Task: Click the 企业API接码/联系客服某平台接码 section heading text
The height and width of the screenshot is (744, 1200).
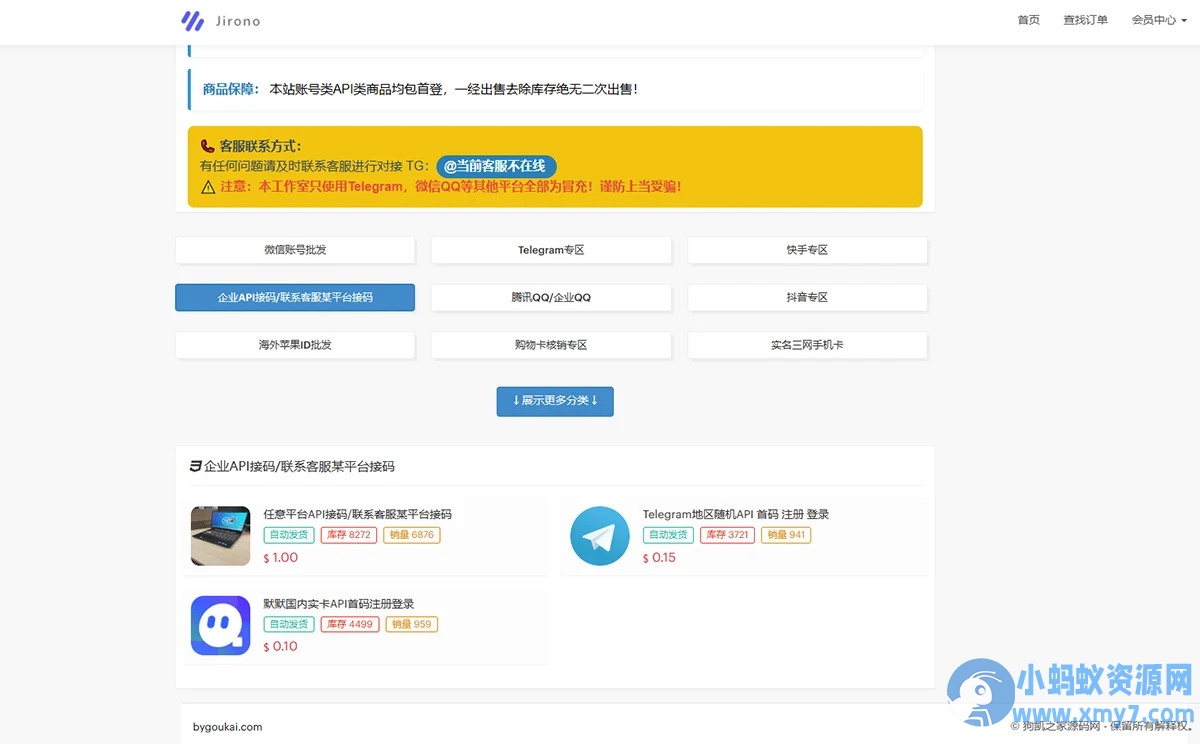Action: click(299, 466)
